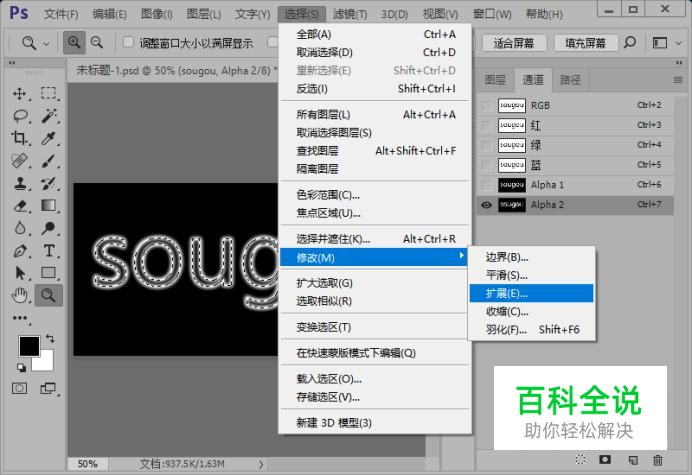692x475 pixels.
Task: Switch to the 路径 panel tab
Action: (x=570, y=80)
